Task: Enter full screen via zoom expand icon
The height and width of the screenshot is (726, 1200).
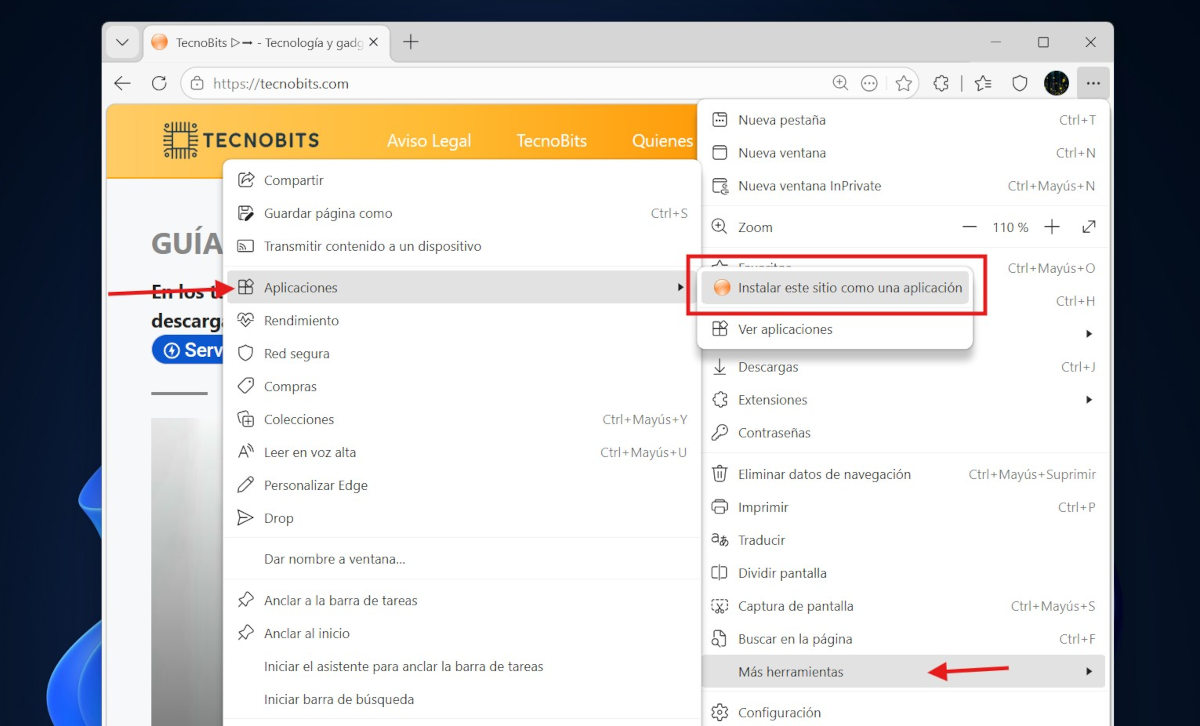Action: click(x=1089, y=227)
